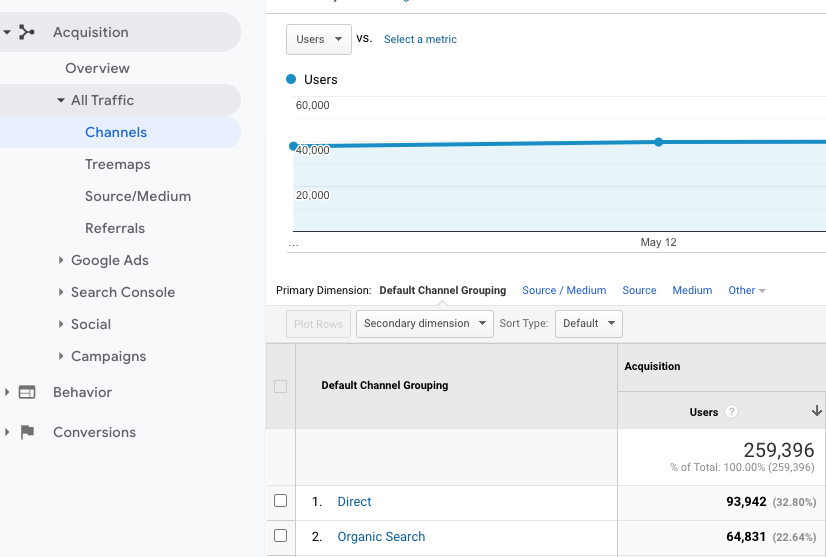Viewport: 826px width, 557px height.
Task: Click the Behavior section icon
Action: tap(27, 392)
